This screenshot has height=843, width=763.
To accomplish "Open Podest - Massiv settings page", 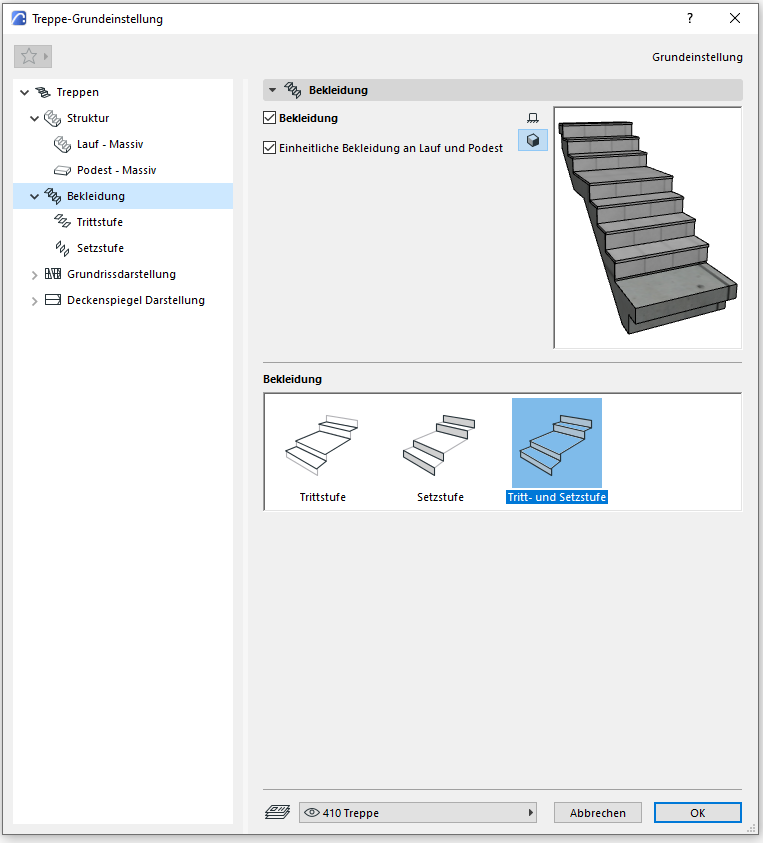I will point(116,170).
